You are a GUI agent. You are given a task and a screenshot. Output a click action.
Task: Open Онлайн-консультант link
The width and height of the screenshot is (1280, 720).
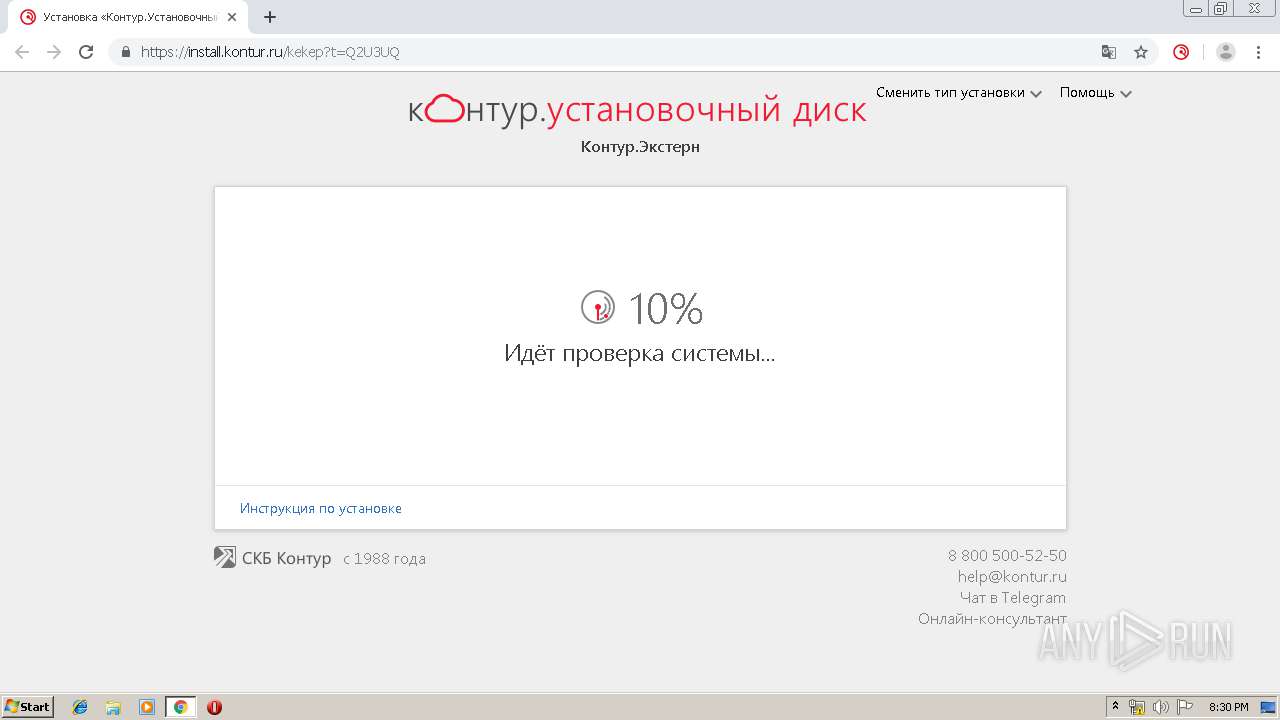[992, 619]
